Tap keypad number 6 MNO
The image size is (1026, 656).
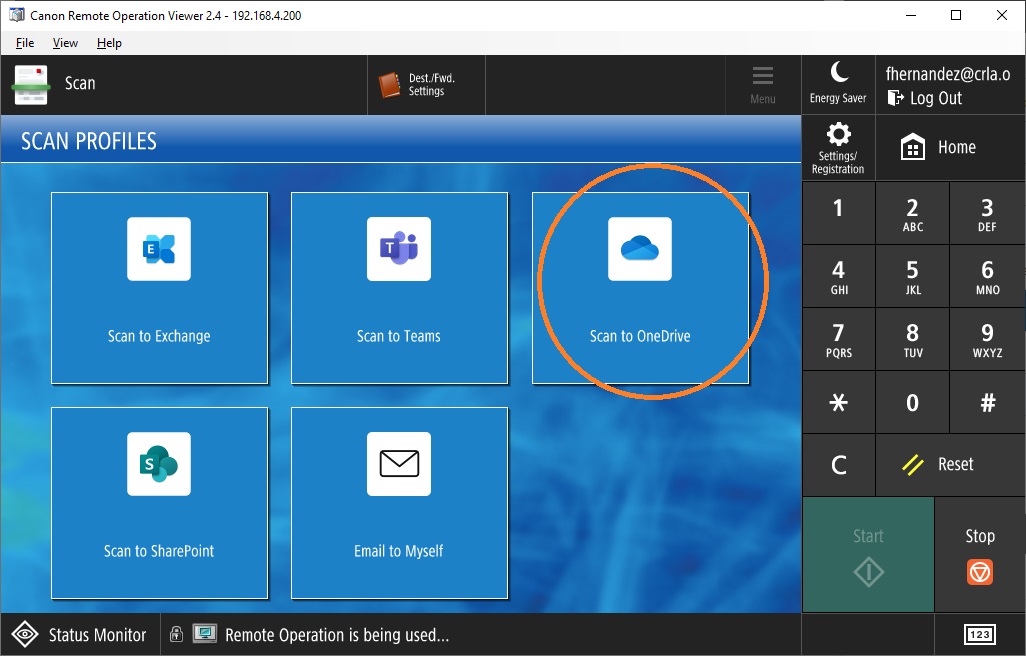(x=987, y=276)
